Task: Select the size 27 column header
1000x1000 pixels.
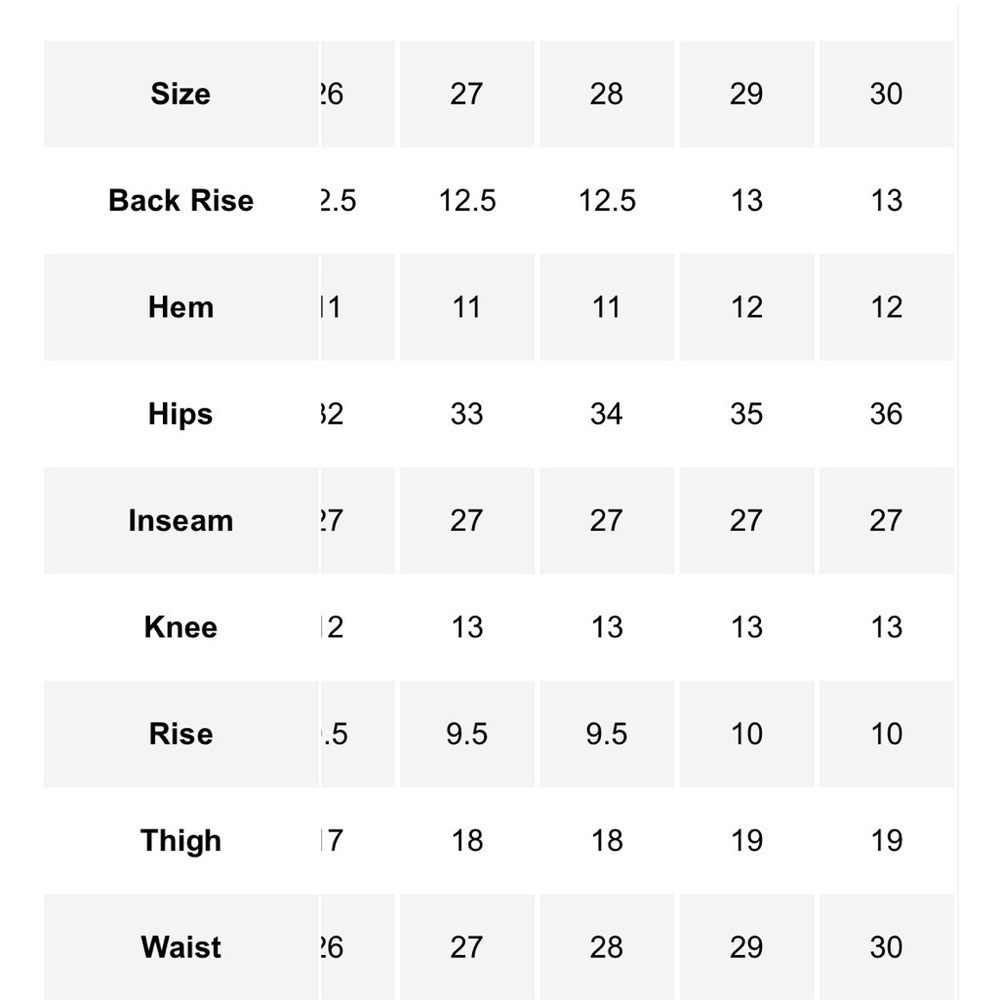Action: (x=467, y=94)
